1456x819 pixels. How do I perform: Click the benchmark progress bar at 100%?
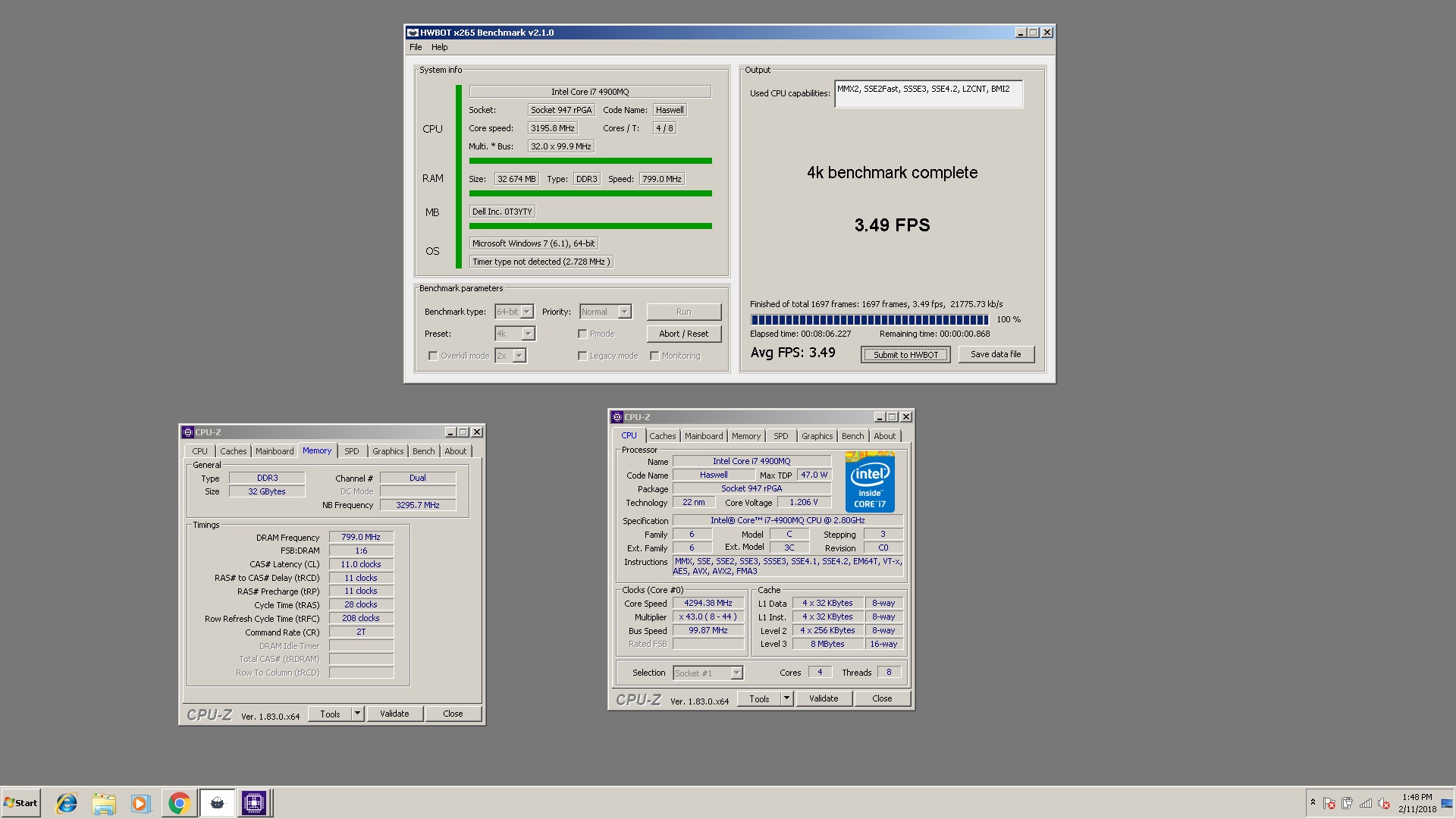(869, 320)
